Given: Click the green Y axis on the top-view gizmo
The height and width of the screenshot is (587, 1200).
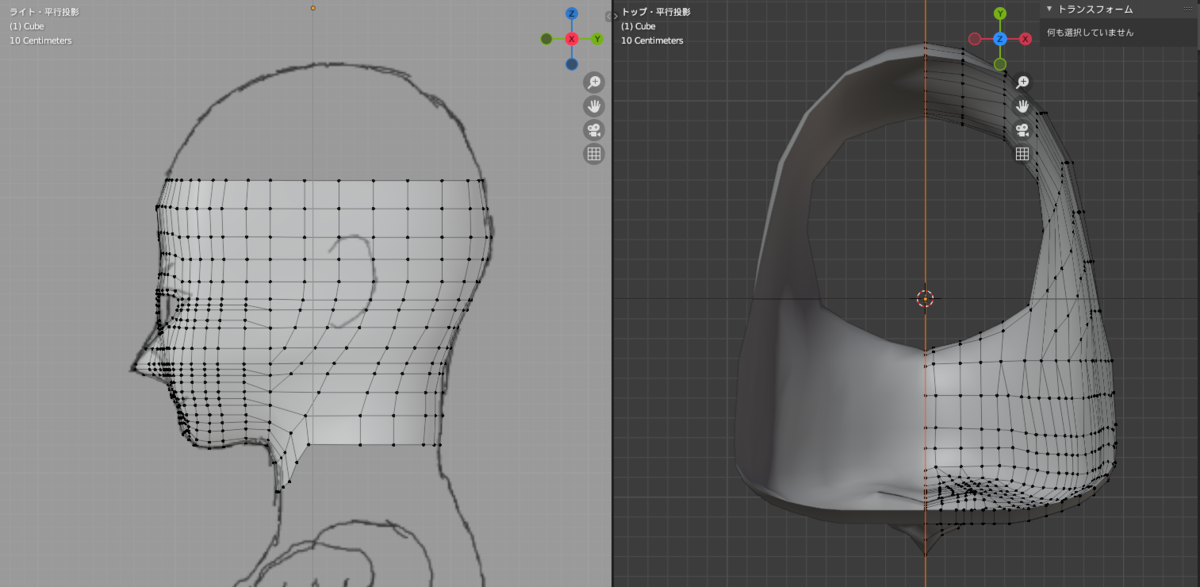Looking at the screenshot, I should (1000, 14).
